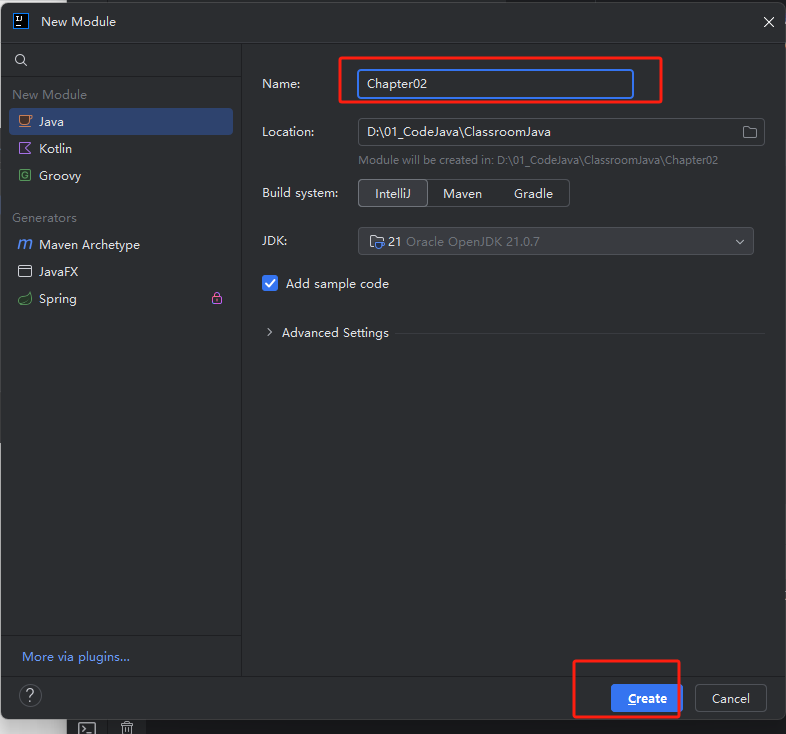Screen dimensions: 786x734
Task: Click the JavaFX window icon
Action: pyautogui.click(x=25, y=271)
